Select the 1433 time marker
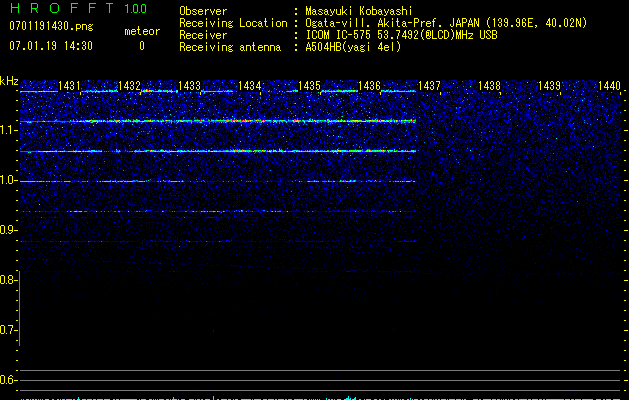 [190, 87]
